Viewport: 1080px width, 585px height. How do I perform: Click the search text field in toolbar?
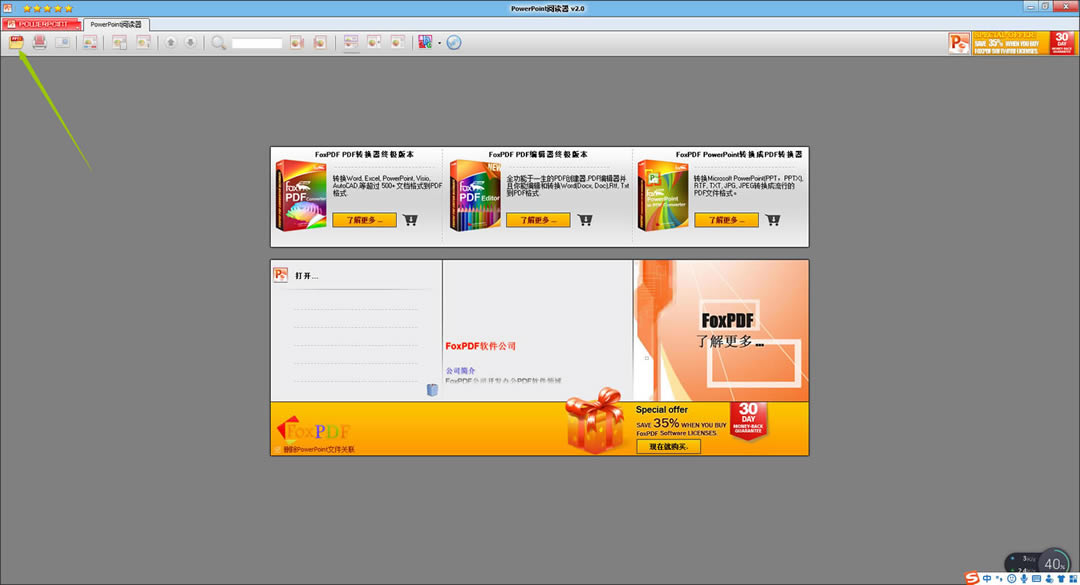point(257,43)
